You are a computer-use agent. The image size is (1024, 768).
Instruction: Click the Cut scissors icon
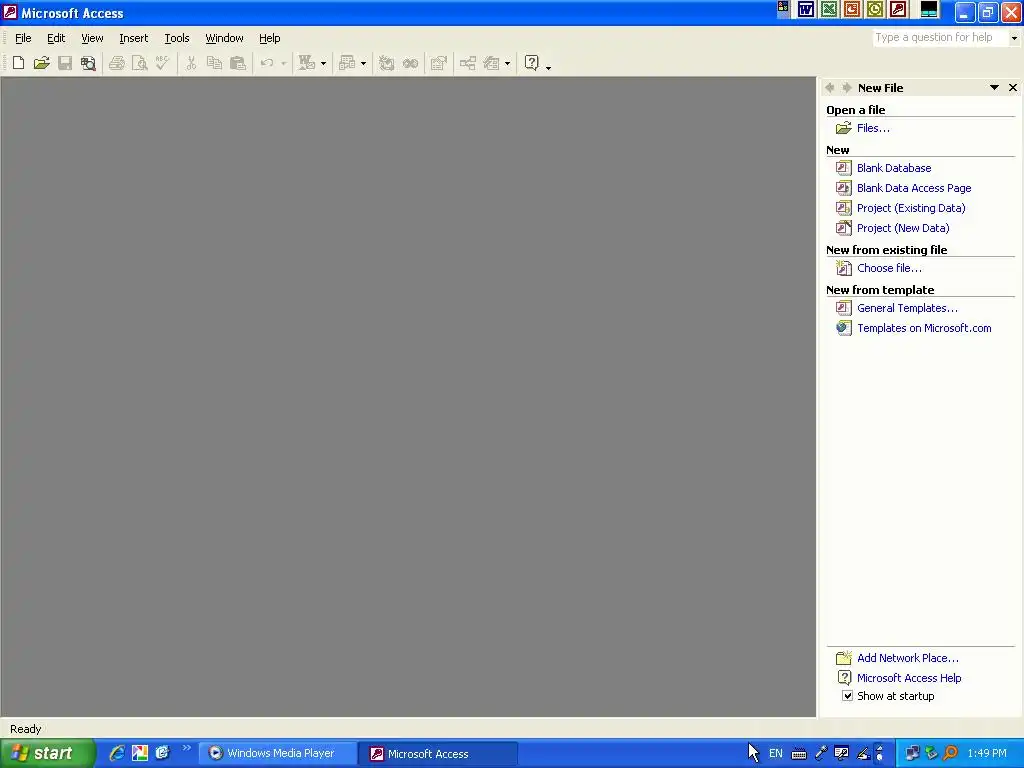coord(191,63)
